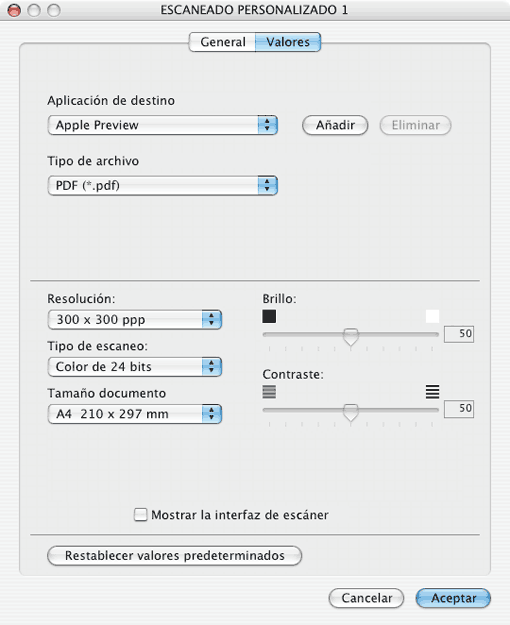
Task: Click the Apple Preview dropdown arrows
Action: (x=267, y=125)
